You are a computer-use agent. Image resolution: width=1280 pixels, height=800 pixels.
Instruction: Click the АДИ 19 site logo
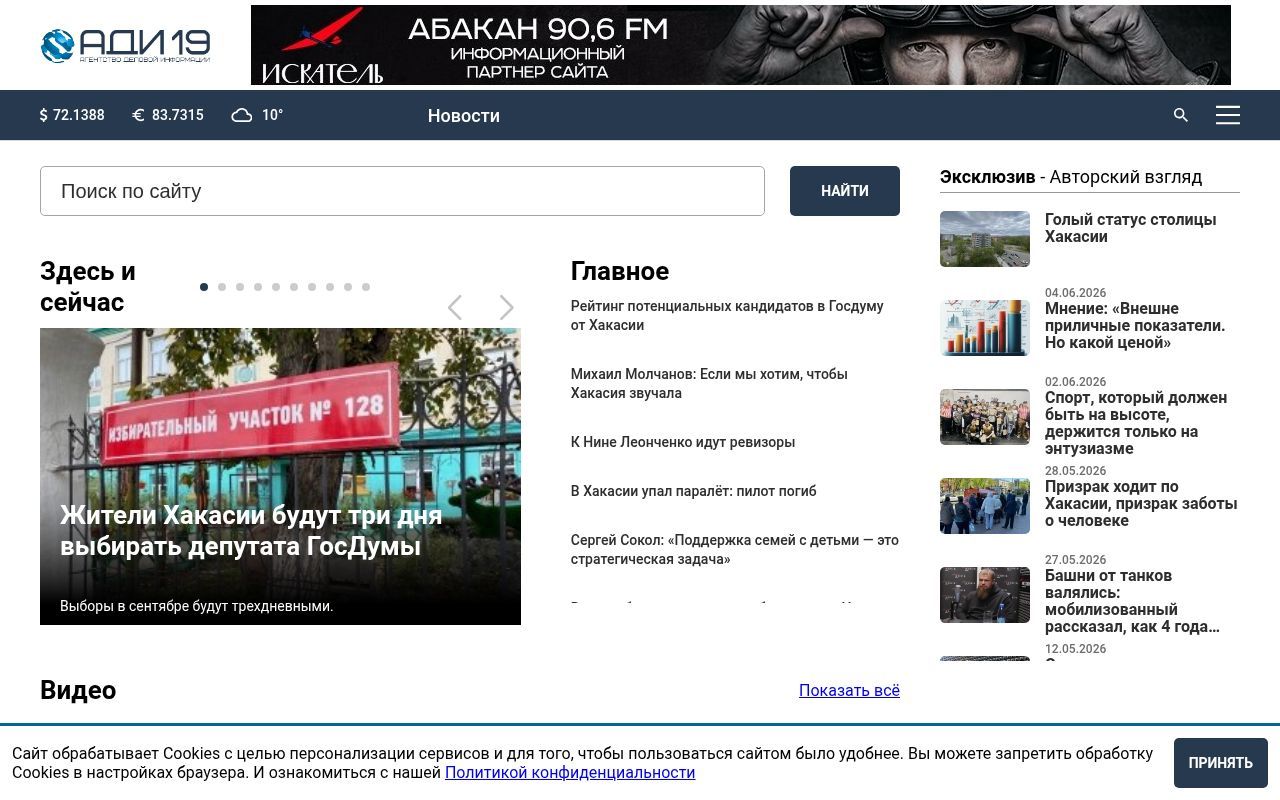pos(125,45)
